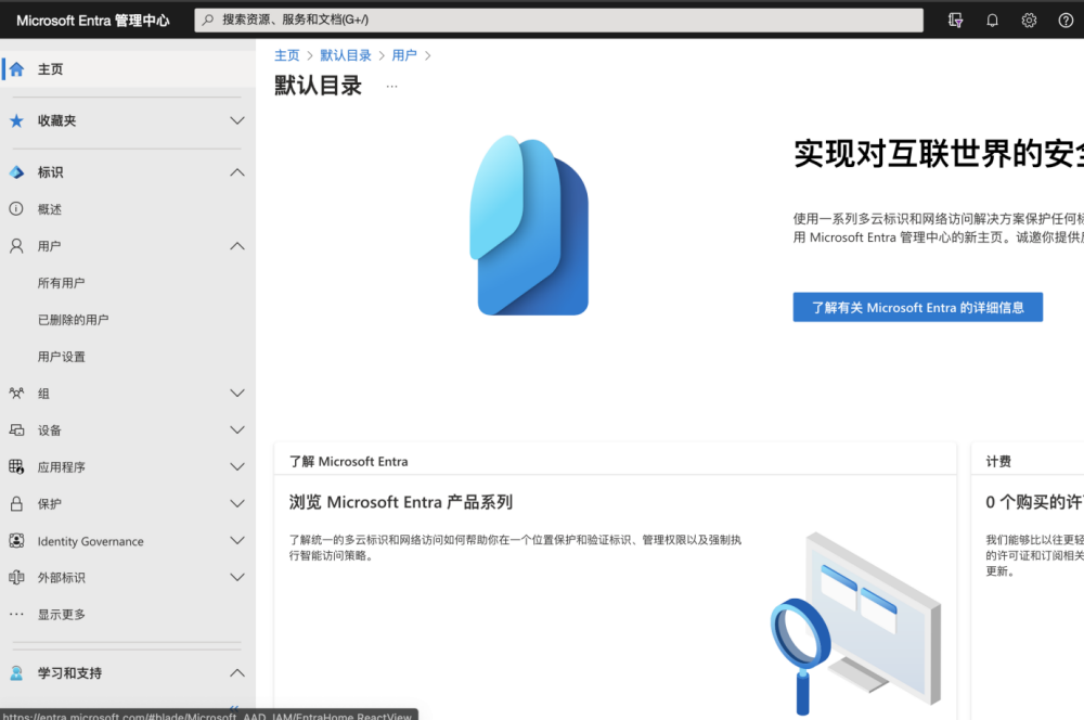Image resolution: width=1084 pixels, height=720 pixels.
Task: Collapse the 学习和支持 chevron
Action: click(x=237, y=673)
